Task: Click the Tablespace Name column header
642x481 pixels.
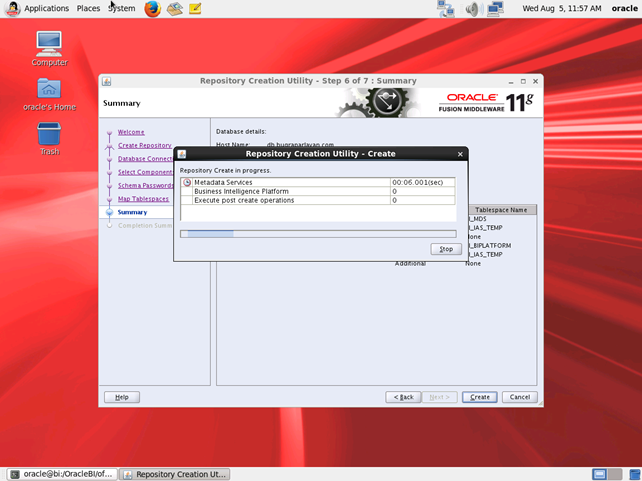Action: [502, 210]
